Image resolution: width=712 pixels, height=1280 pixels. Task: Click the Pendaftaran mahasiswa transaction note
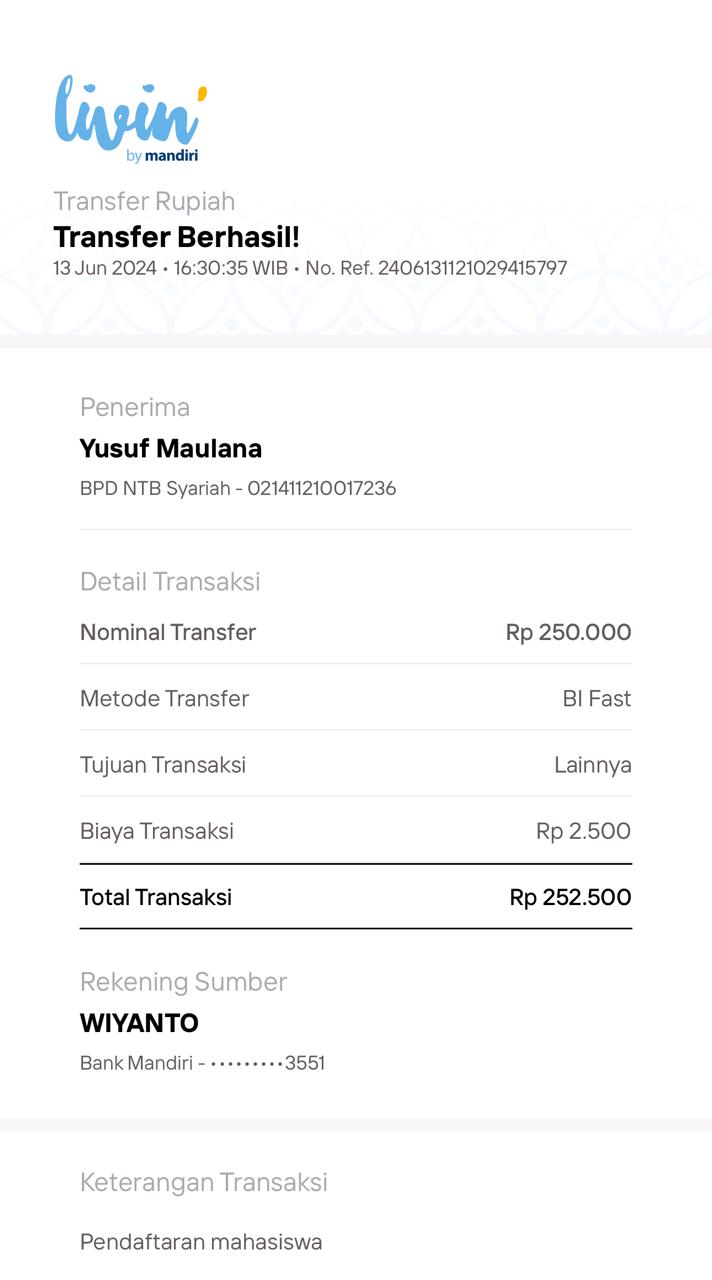[x=201, y=1242]
